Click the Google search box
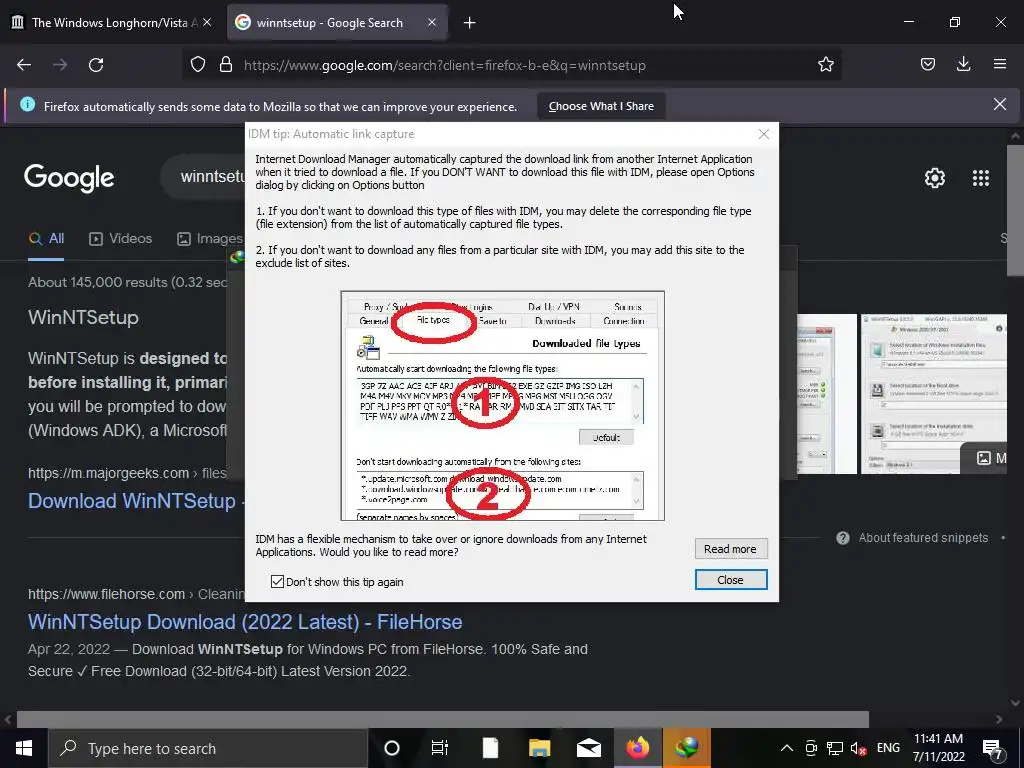The image size is (1024, 768). (x=204, y=177)
